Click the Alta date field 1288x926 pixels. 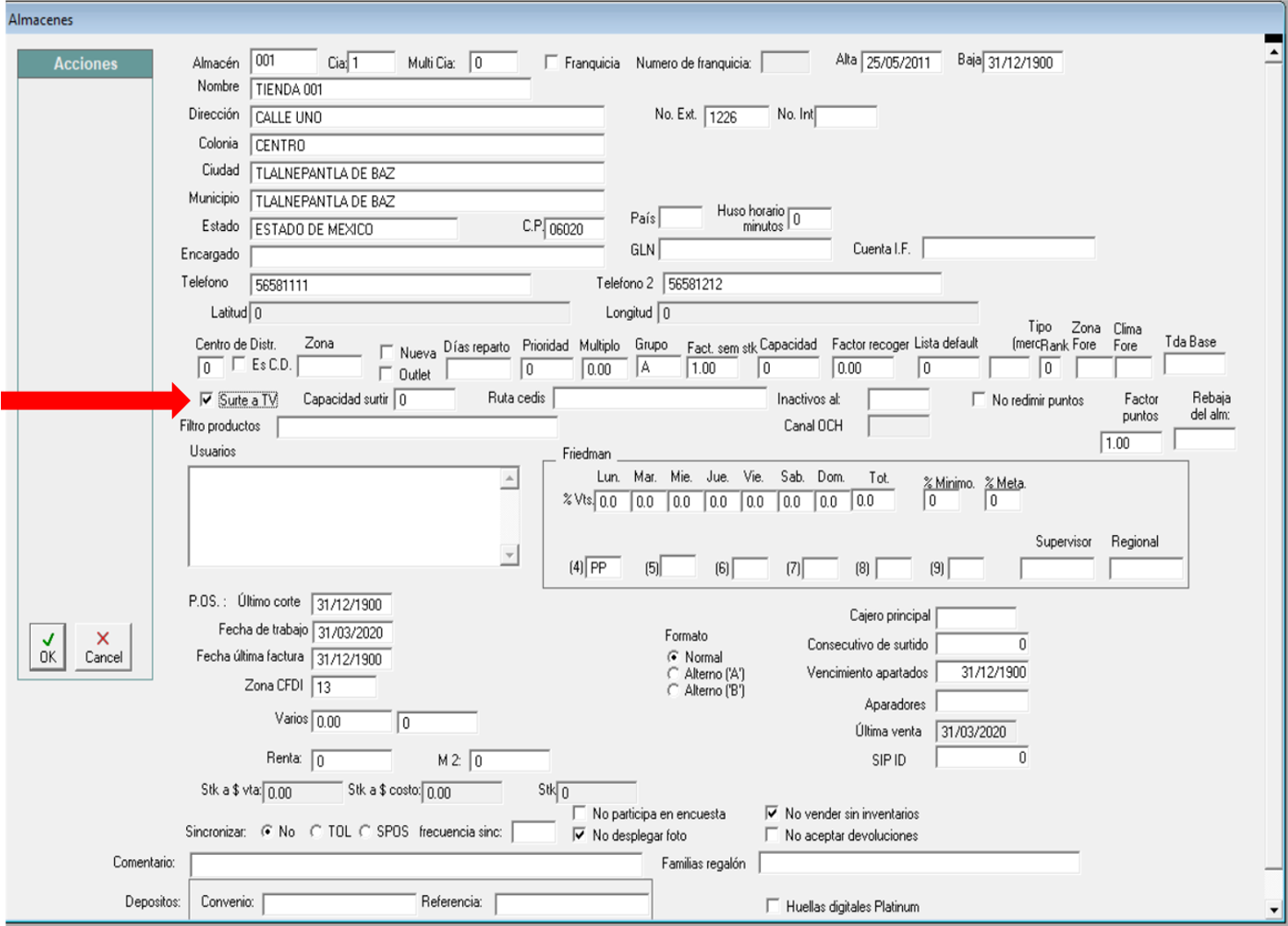[901, 62]
